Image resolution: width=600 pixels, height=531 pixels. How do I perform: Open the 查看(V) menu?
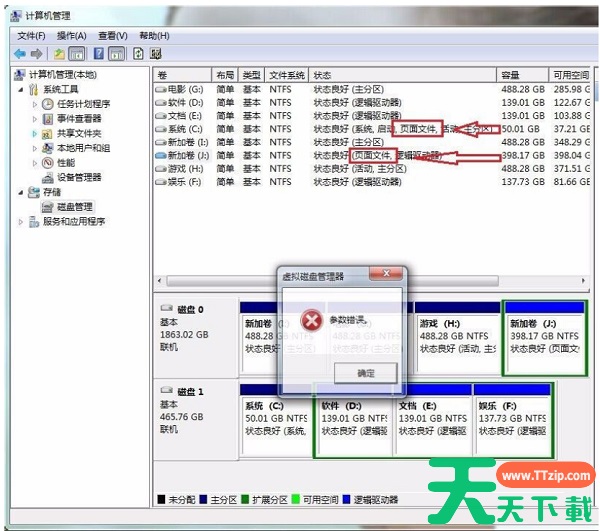113,36
